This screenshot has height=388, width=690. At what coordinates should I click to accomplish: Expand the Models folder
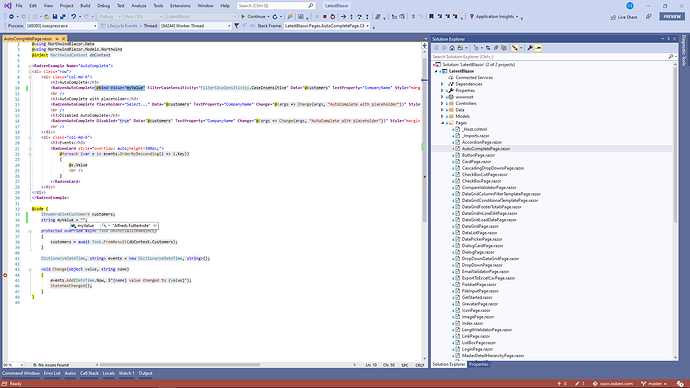pyautogui.click(x=442, y=116)
